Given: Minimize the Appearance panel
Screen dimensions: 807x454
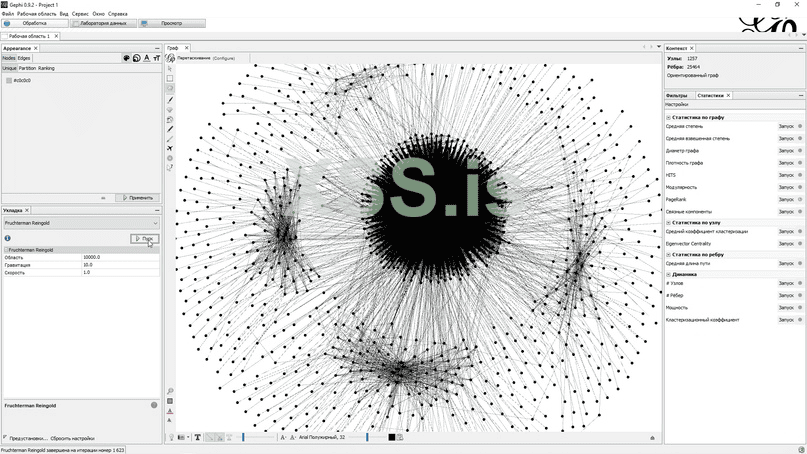Looking at the screenshot, I should pos(157,48).
